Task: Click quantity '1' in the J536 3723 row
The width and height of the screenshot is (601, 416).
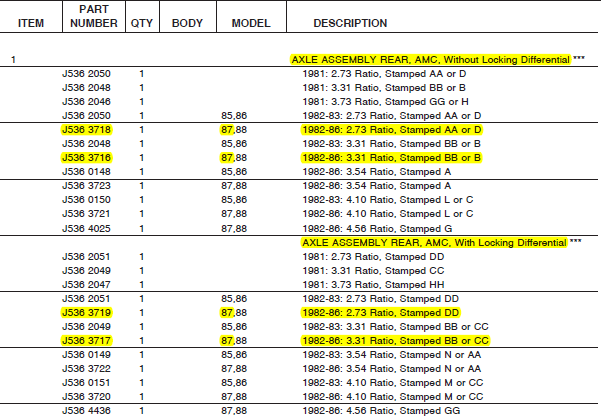Action: [142, 186]
